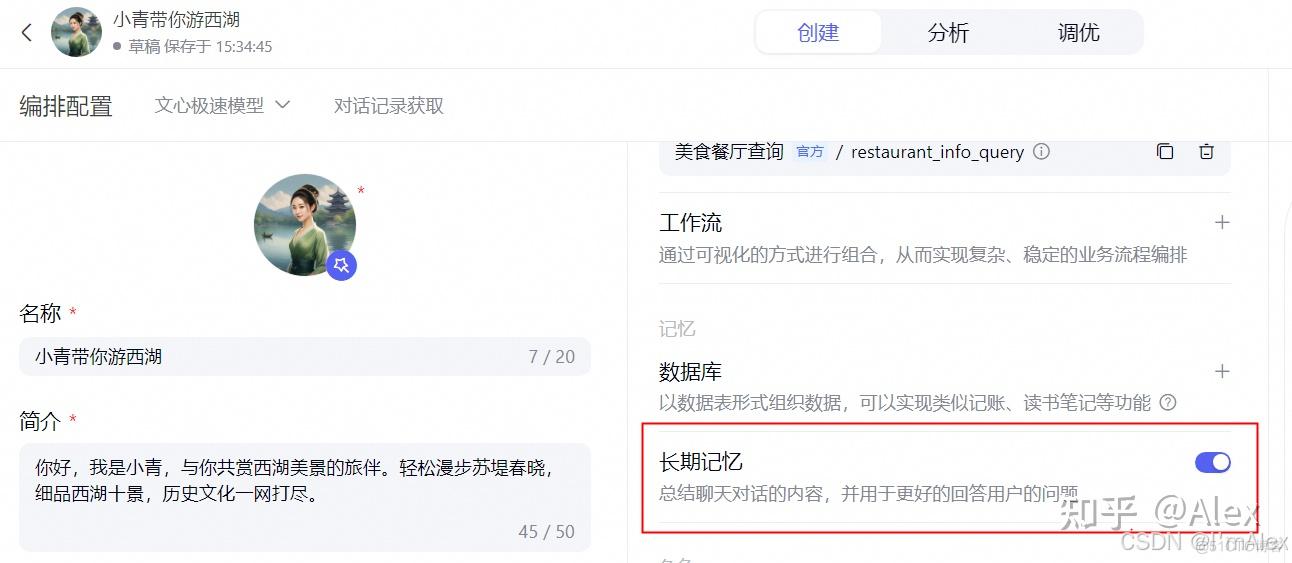Click the AI avatar generate icon
1292x563 pixels.
click(x=341, y=265)
